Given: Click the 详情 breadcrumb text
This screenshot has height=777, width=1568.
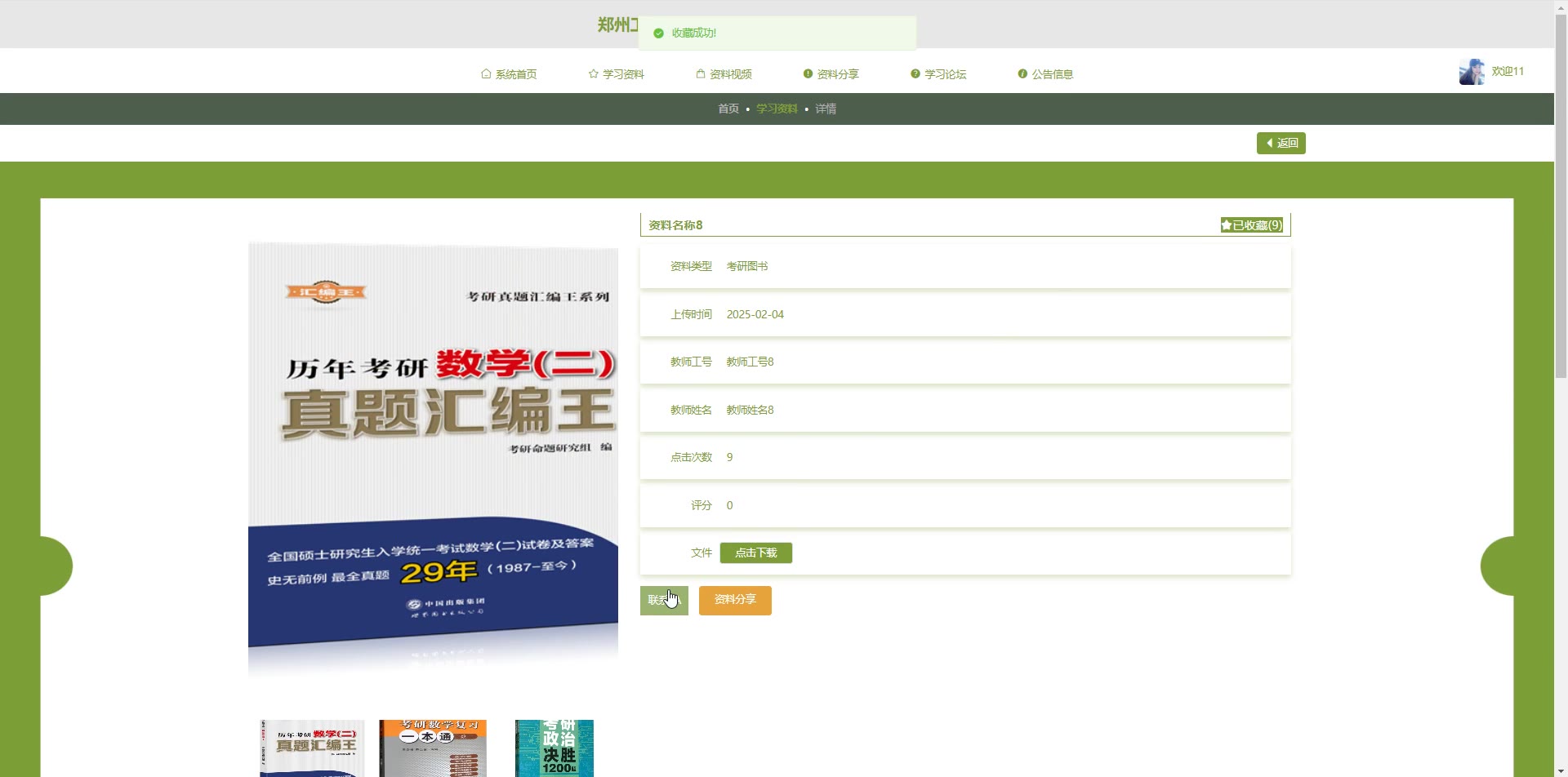Looking at the screenshot, I should pyautogui.click(x=826, y=109).
